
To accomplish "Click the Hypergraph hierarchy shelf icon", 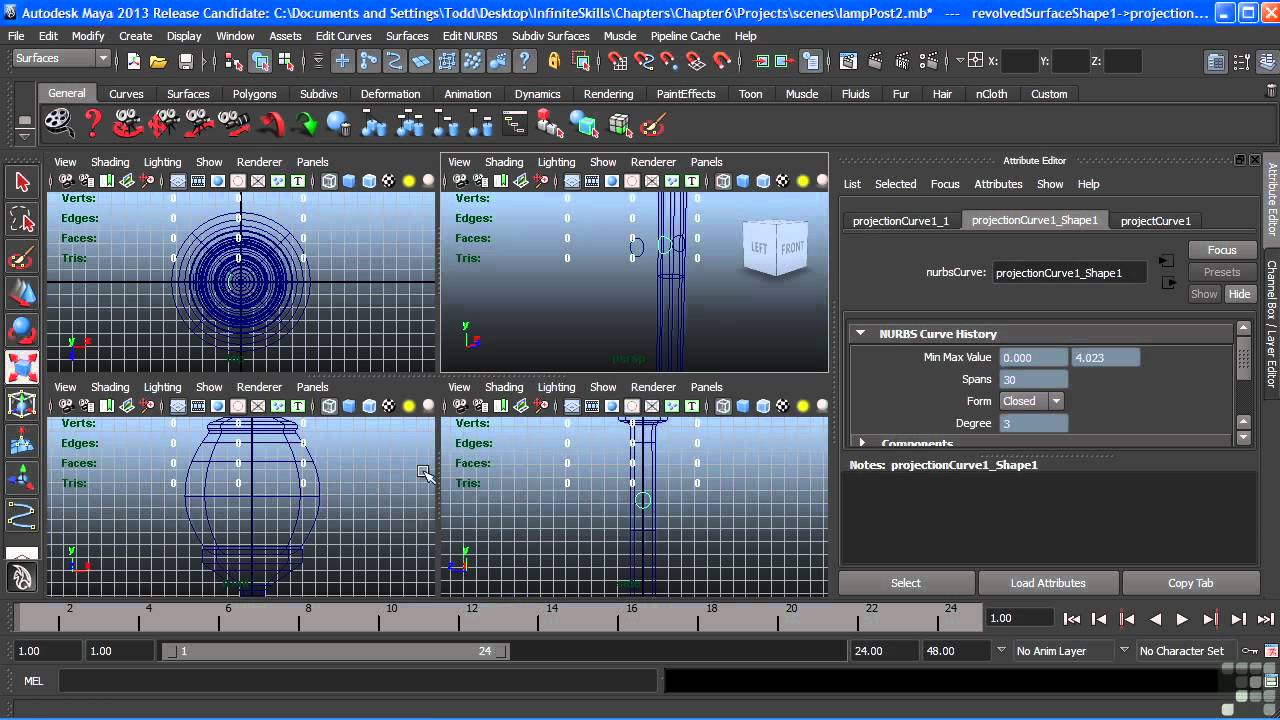I will point(515,124).
